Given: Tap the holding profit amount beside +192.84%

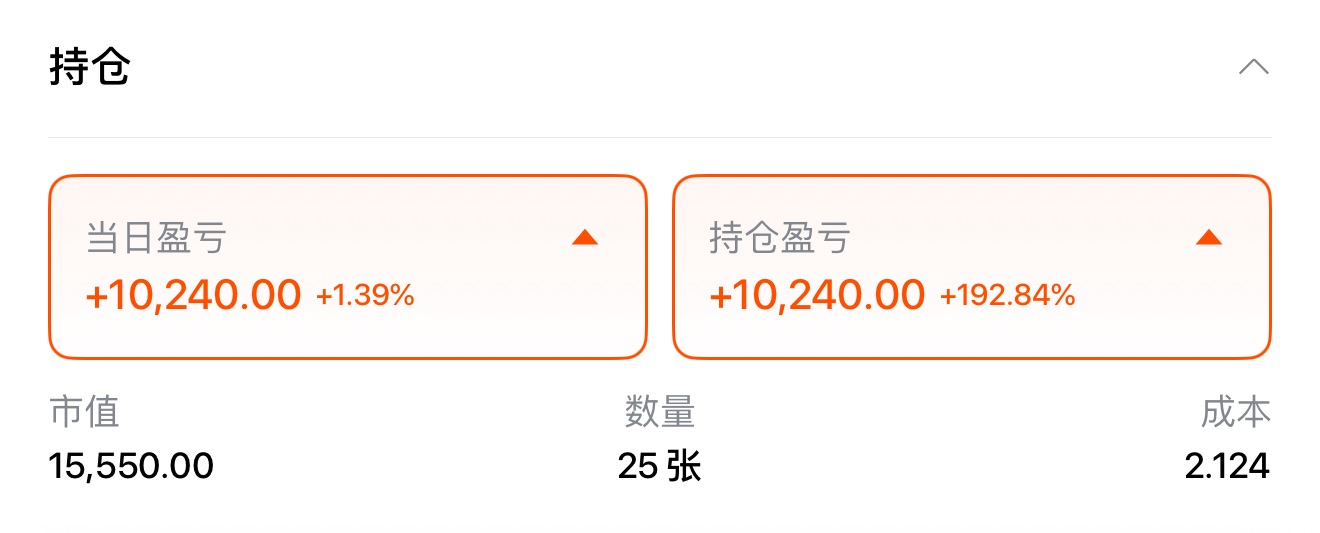Looking at the screenshot, I should (x=817, y=295).
